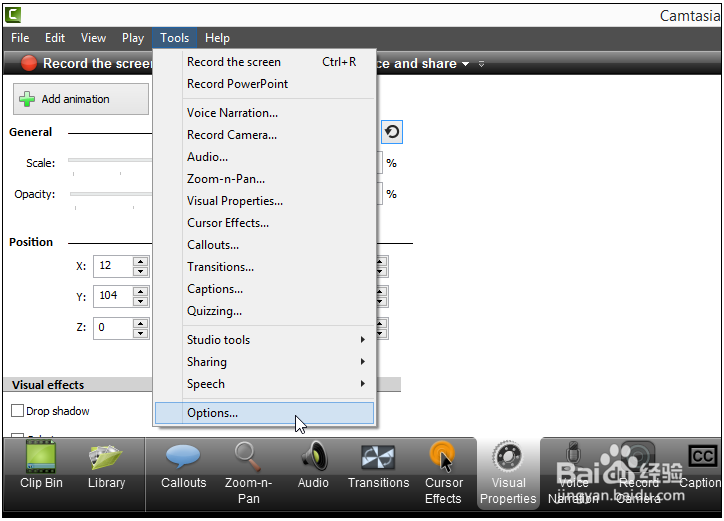
Task: Decrease Y position with down arrow
Action: (140, 302)
